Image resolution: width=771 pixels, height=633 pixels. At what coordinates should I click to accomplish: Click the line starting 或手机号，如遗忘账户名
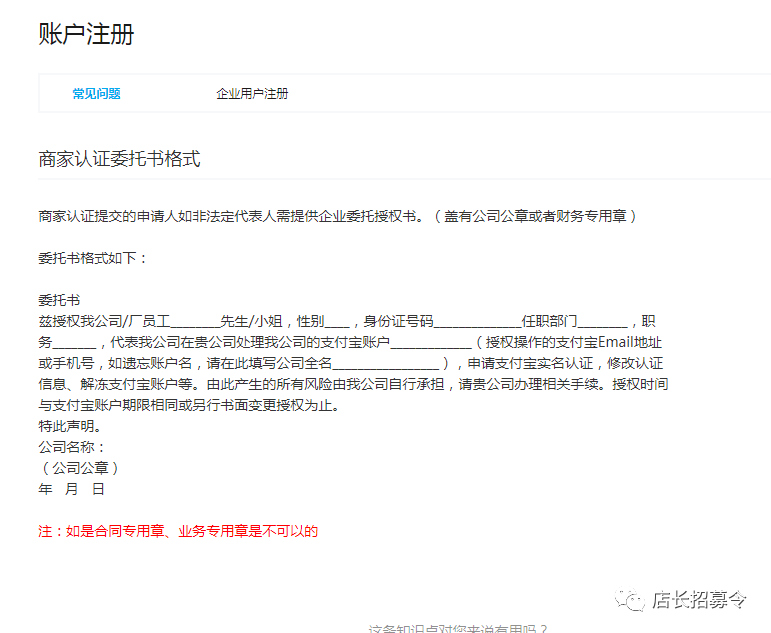(351, 363)
